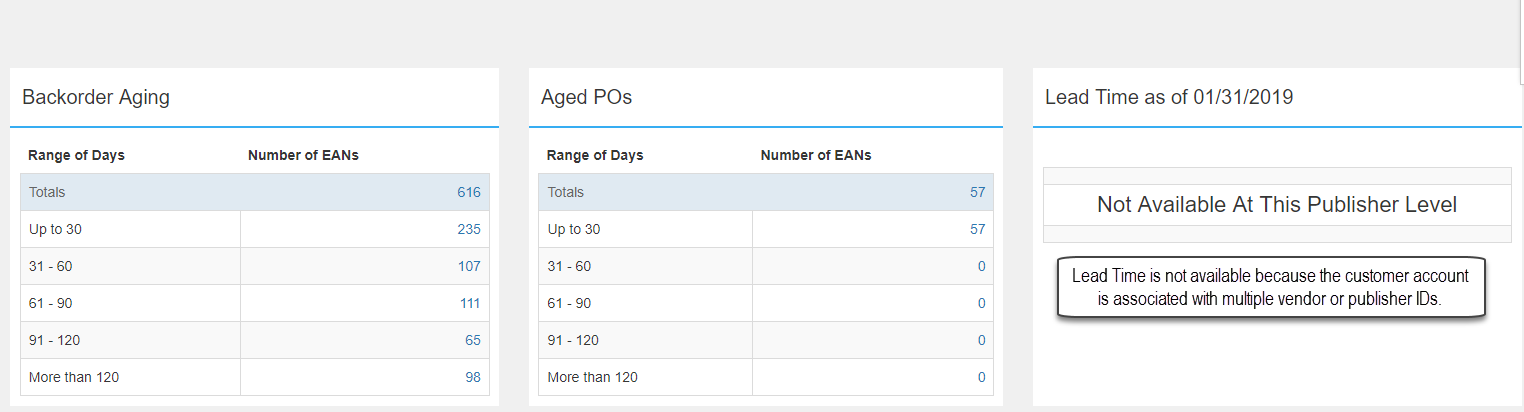Select the Totals row in Backorder Aging
The width and height of the screenshot is (1524, 412).
tap(255, 192)
